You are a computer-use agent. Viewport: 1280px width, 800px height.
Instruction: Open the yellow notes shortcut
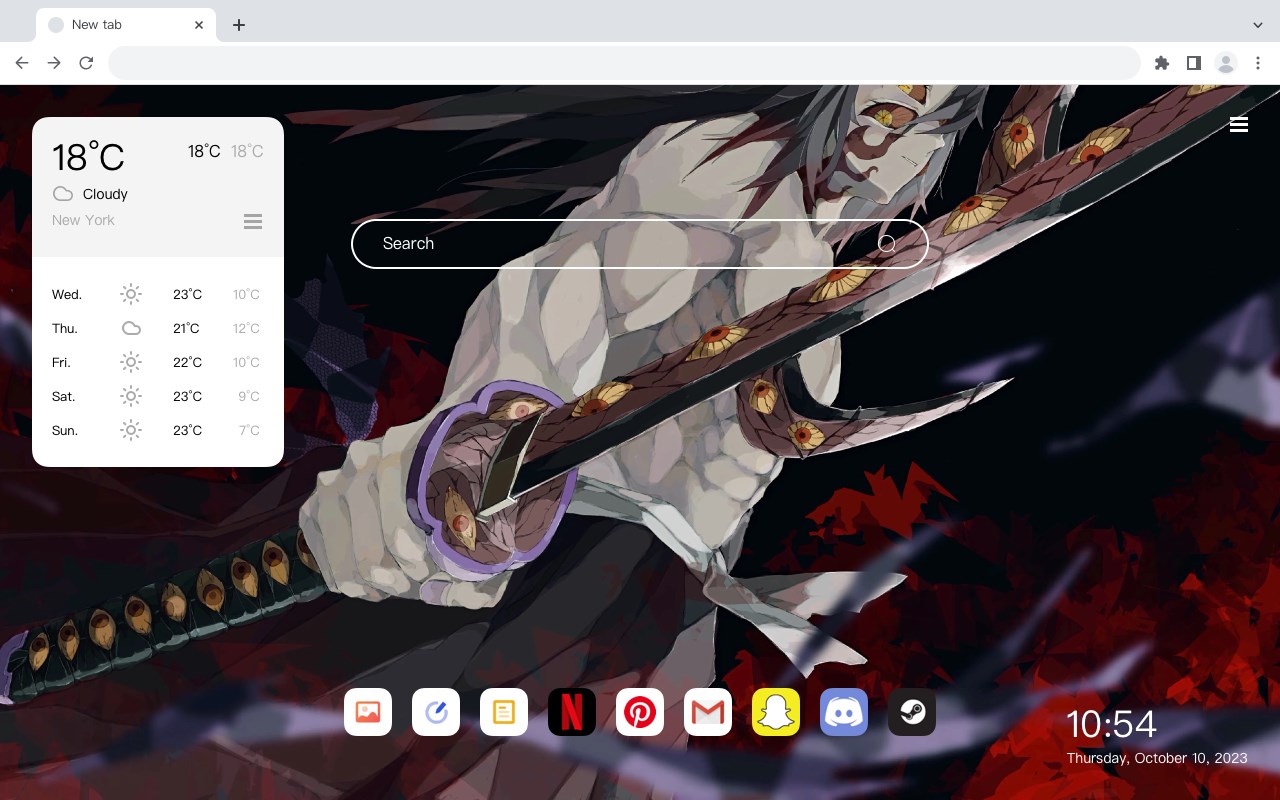pyautogui.click(x=504, y=712)
